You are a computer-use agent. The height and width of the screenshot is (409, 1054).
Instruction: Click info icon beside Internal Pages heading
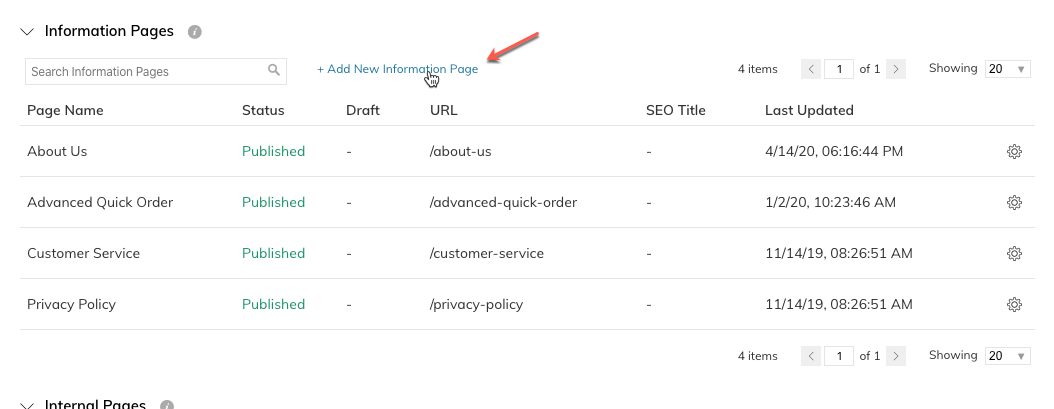[x=167, y=405]
